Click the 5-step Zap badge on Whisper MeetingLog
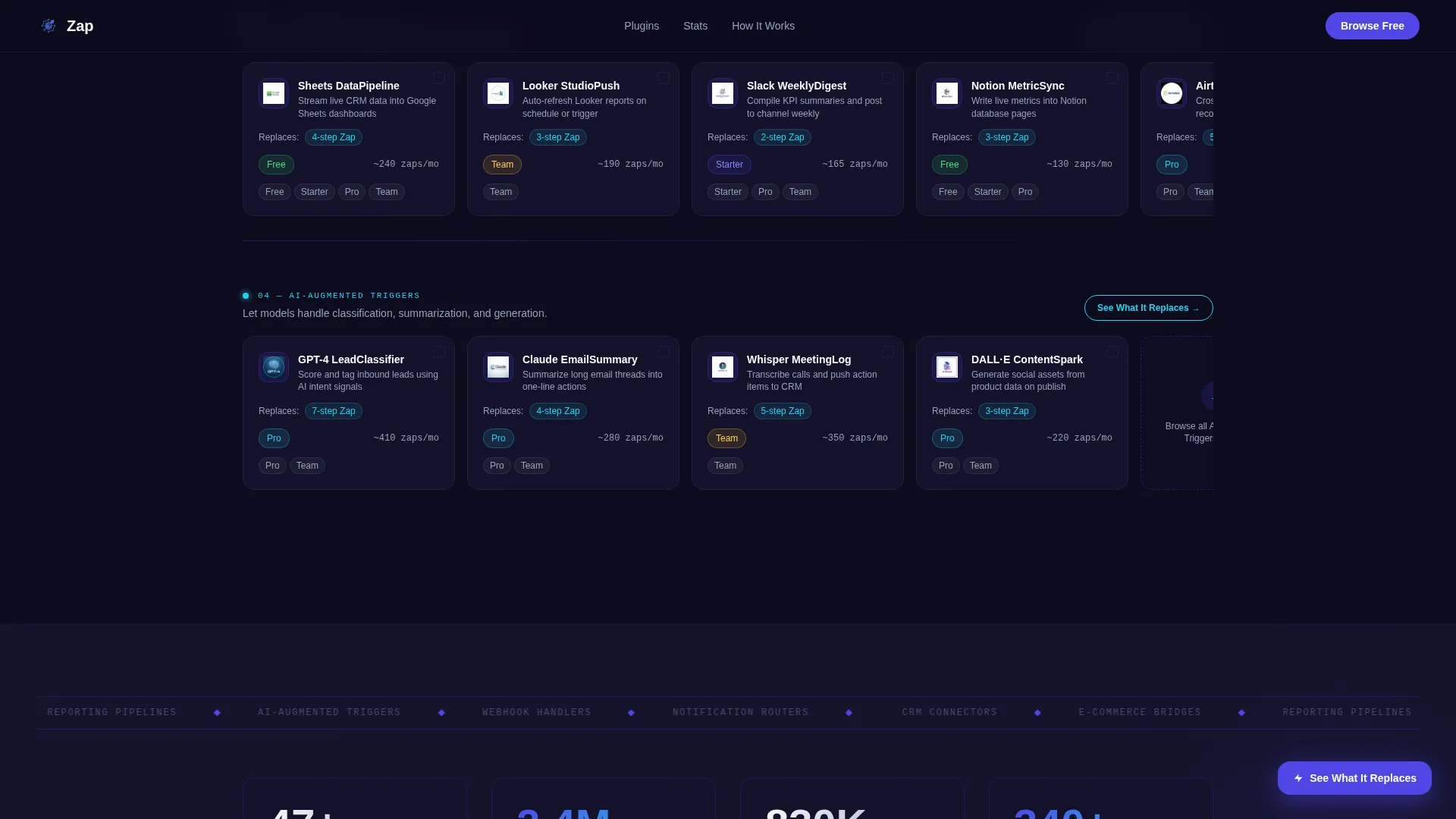The image size is (1456, 819). (x=783, y=411)
